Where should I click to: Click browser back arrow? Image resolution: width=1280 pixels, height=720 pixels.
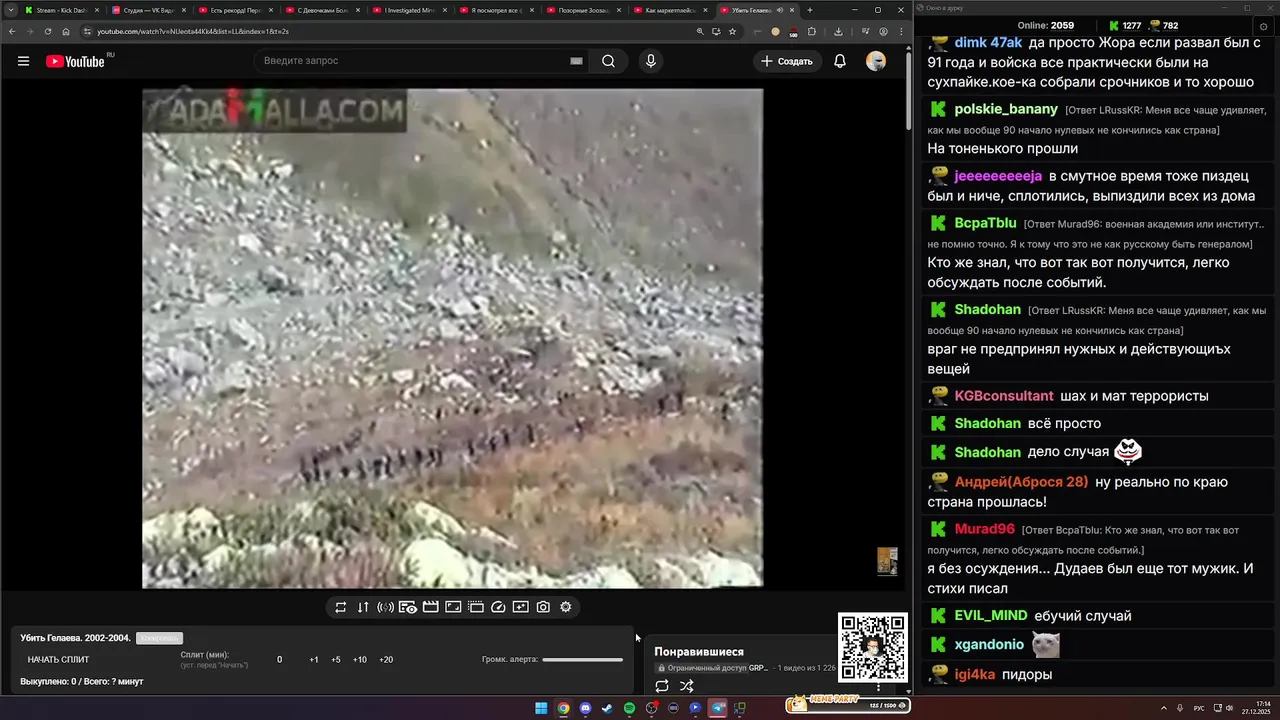click(10, 31)
